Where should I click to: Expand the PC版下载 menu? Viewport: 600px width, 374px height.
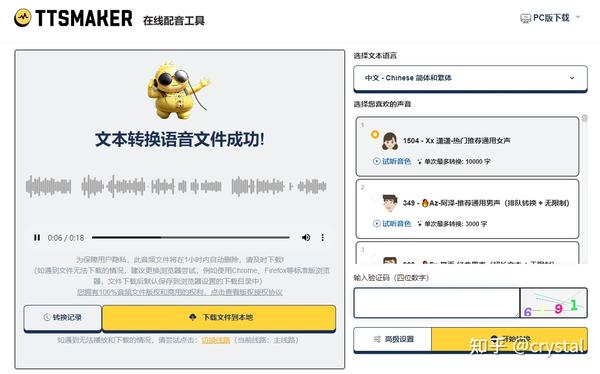pos(578,17)
